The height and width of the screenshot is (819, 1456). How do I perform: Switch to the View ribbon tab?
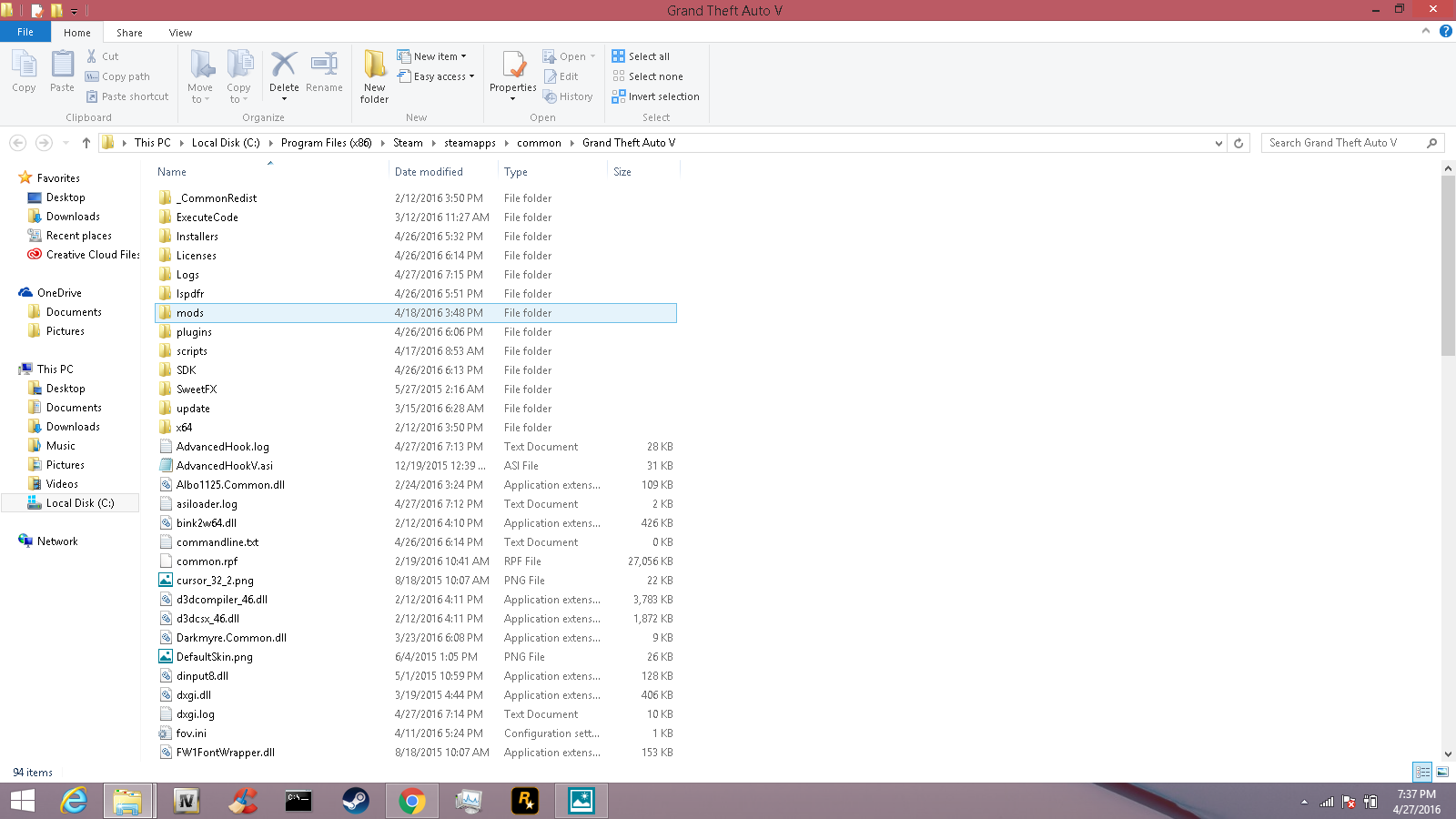(180, 33)
